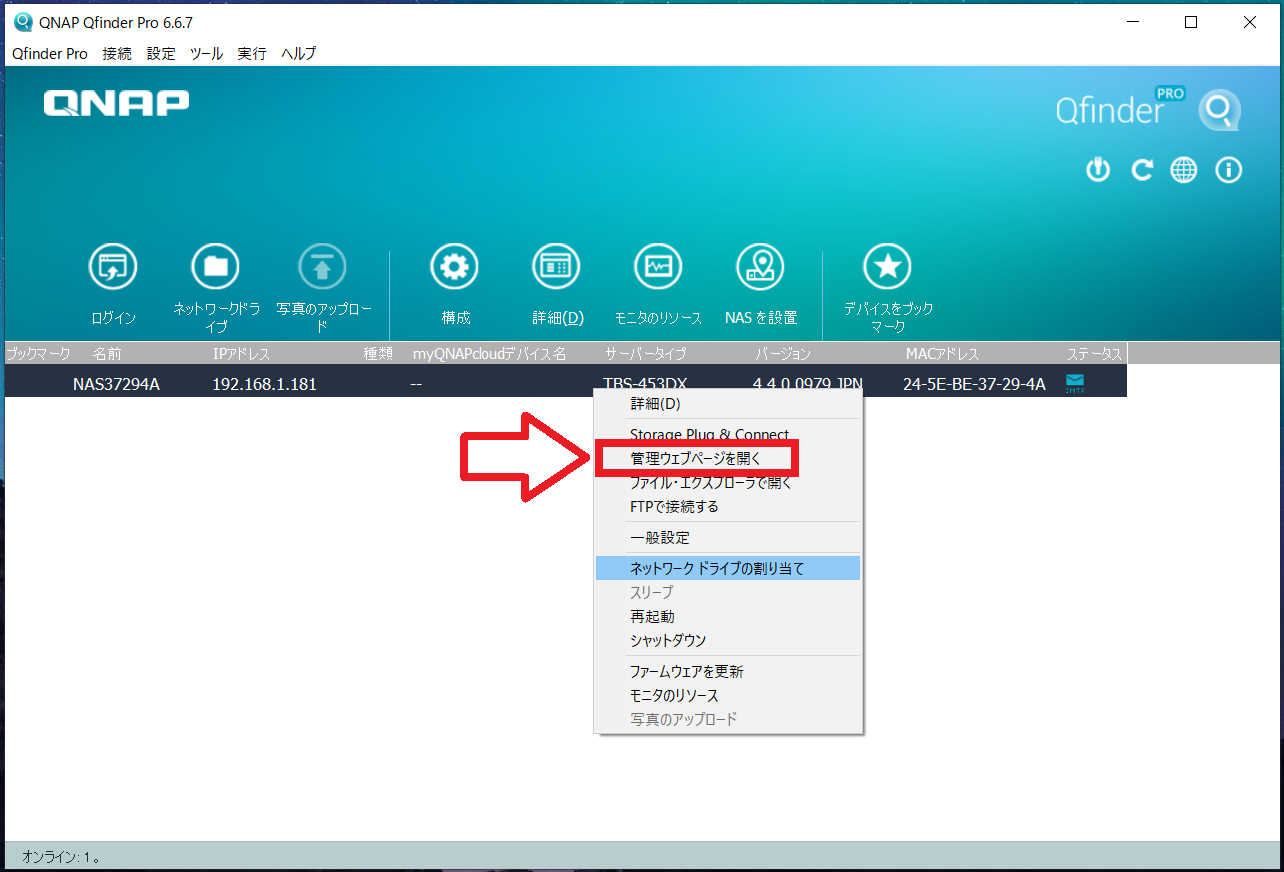The height and width of the screenshot is (872, 1284).
Task: Click the 写真のアップロード upload icon in toolbar
Action: tap(322, 267)
